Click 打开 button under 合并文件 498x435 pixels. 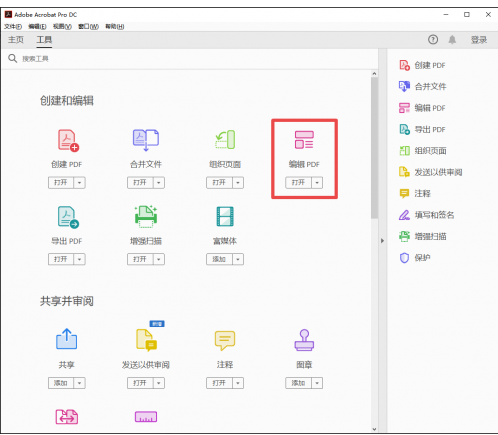[x=140, y=183]
